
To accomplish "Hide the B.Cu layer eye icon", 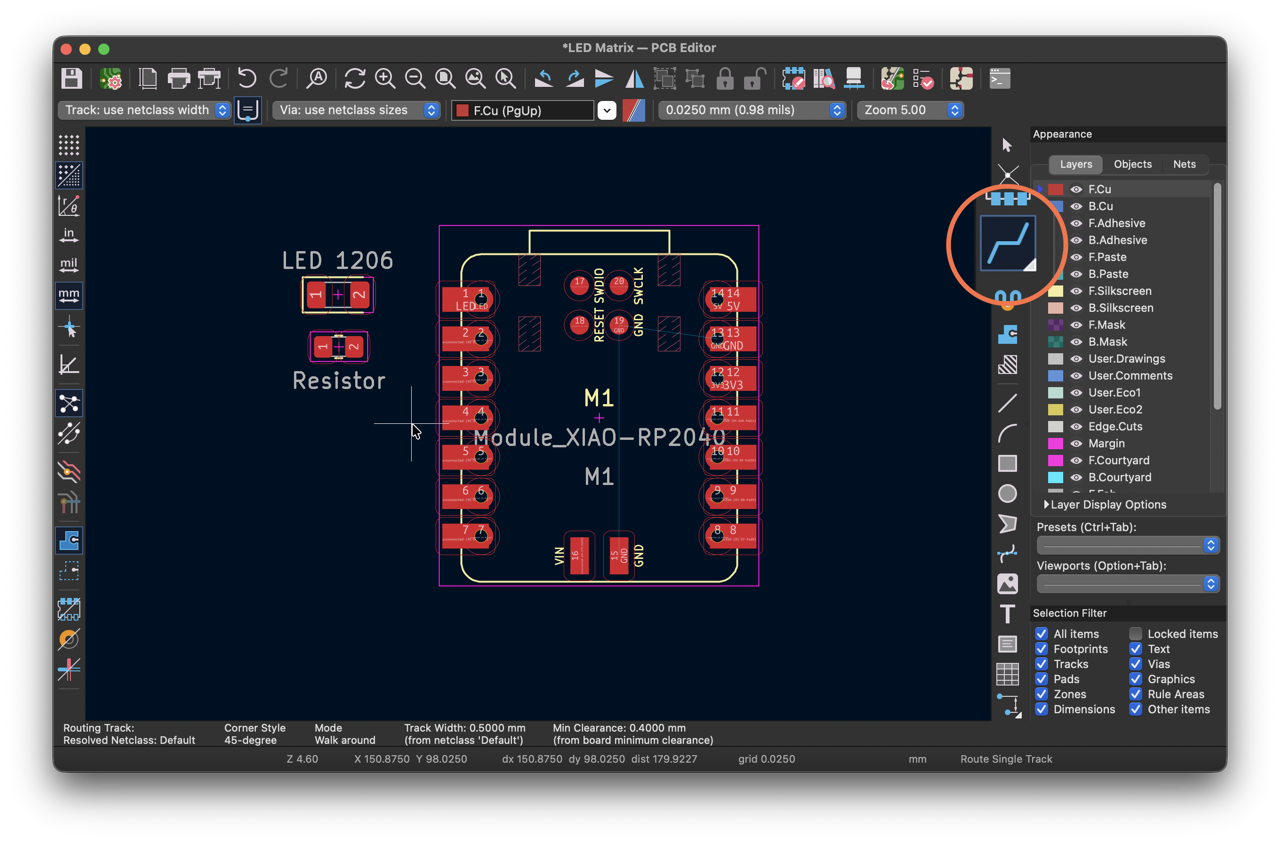I will pos(1076,206).
